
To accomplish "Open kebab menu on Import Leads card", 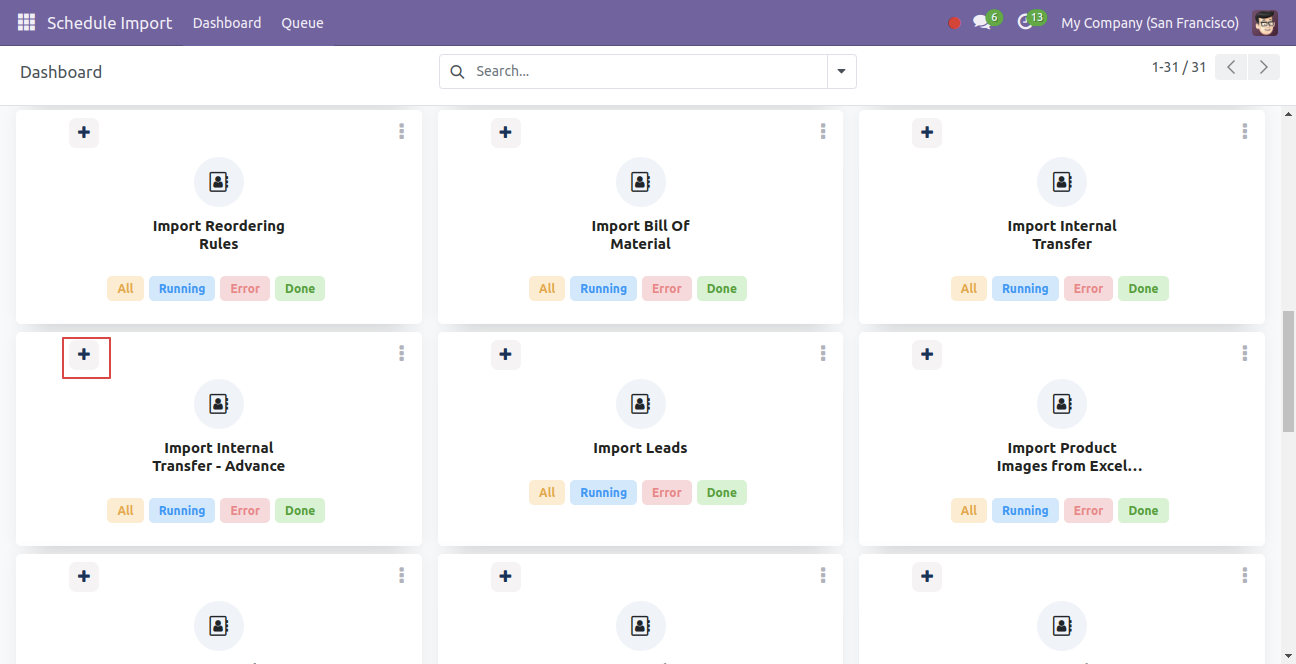I will (823, 353).
